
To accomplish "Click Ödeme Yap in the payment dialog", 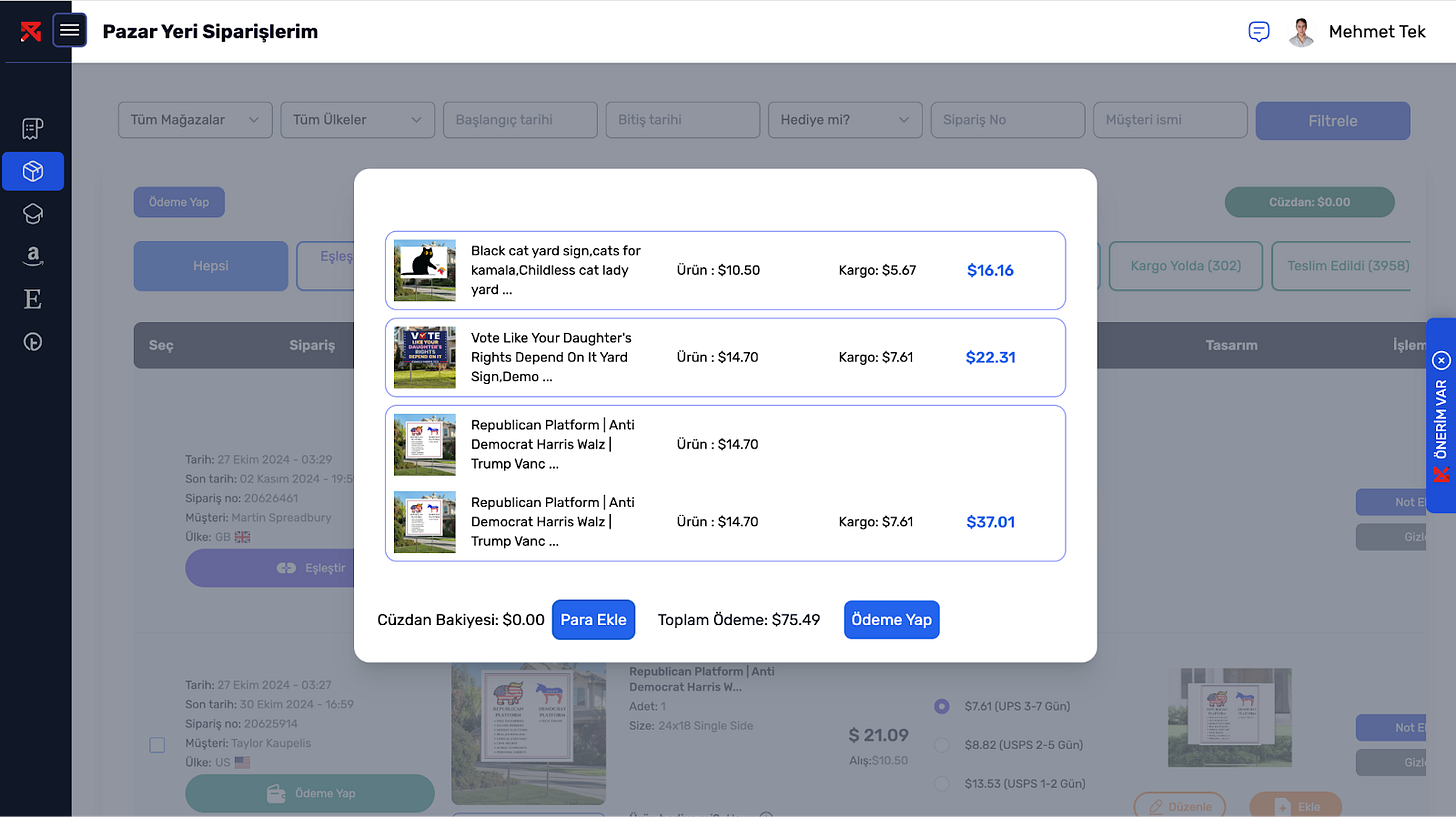I will click(891, 619).
